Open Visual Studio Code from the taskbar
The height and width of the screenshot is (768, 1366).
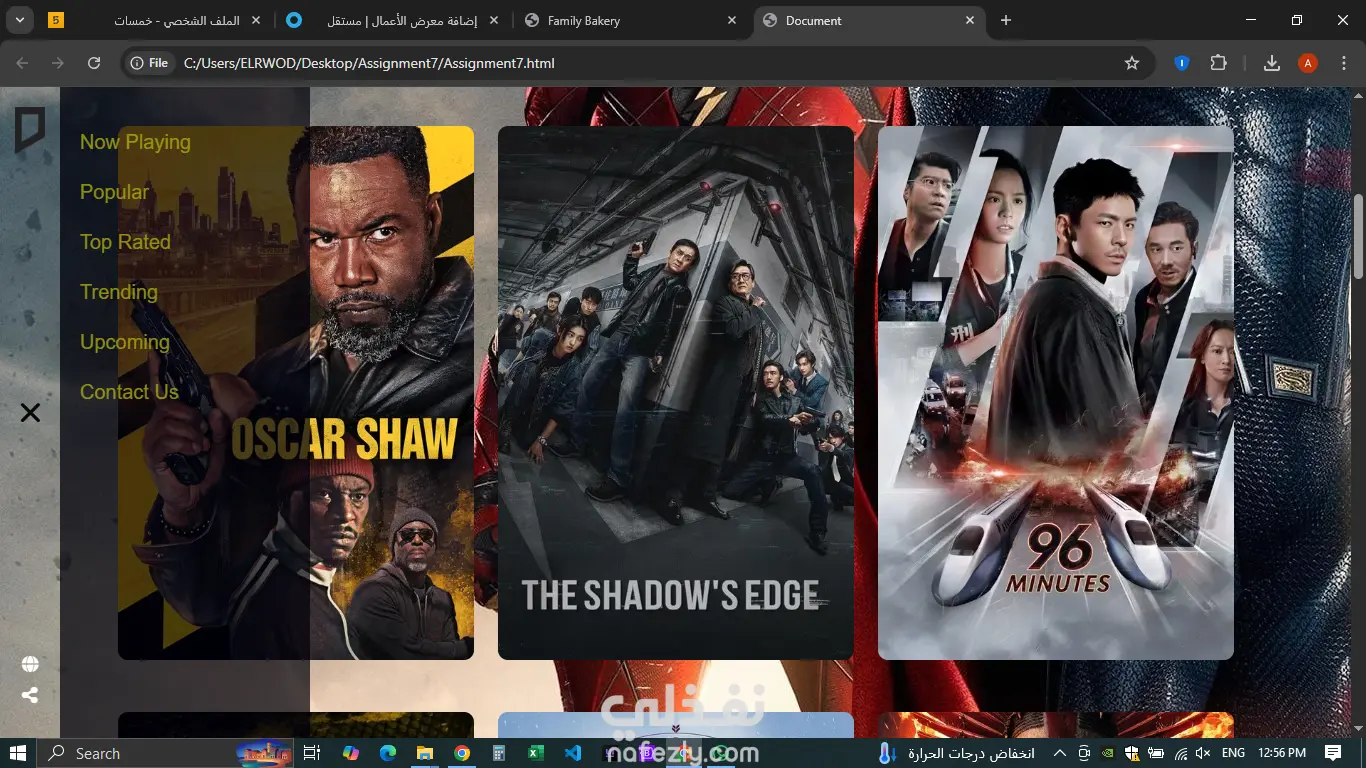(572, 753)
